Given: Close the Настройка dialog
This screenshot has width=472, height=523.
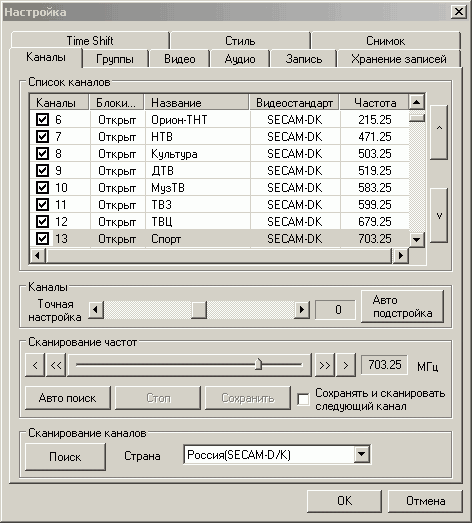Looking at the screenshot, I should coord(459,12).
